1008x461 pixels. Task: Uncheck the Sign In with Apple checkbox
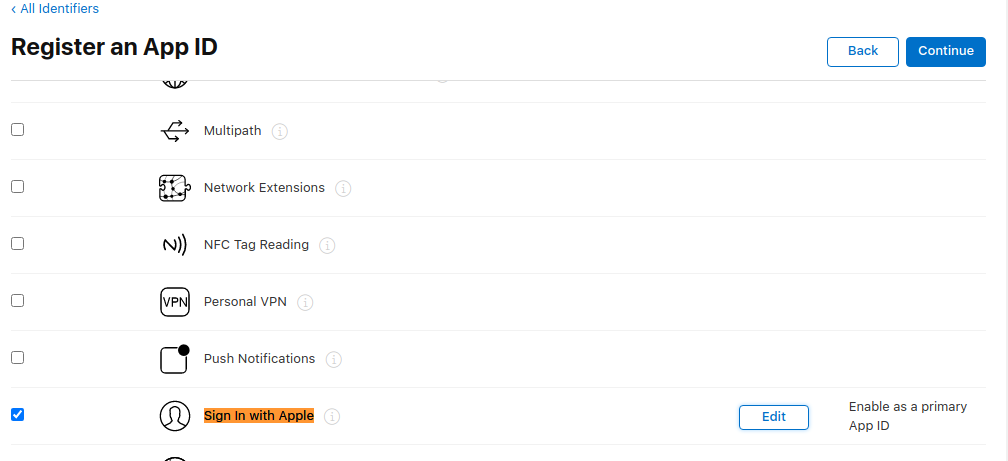tap(17, 415)
